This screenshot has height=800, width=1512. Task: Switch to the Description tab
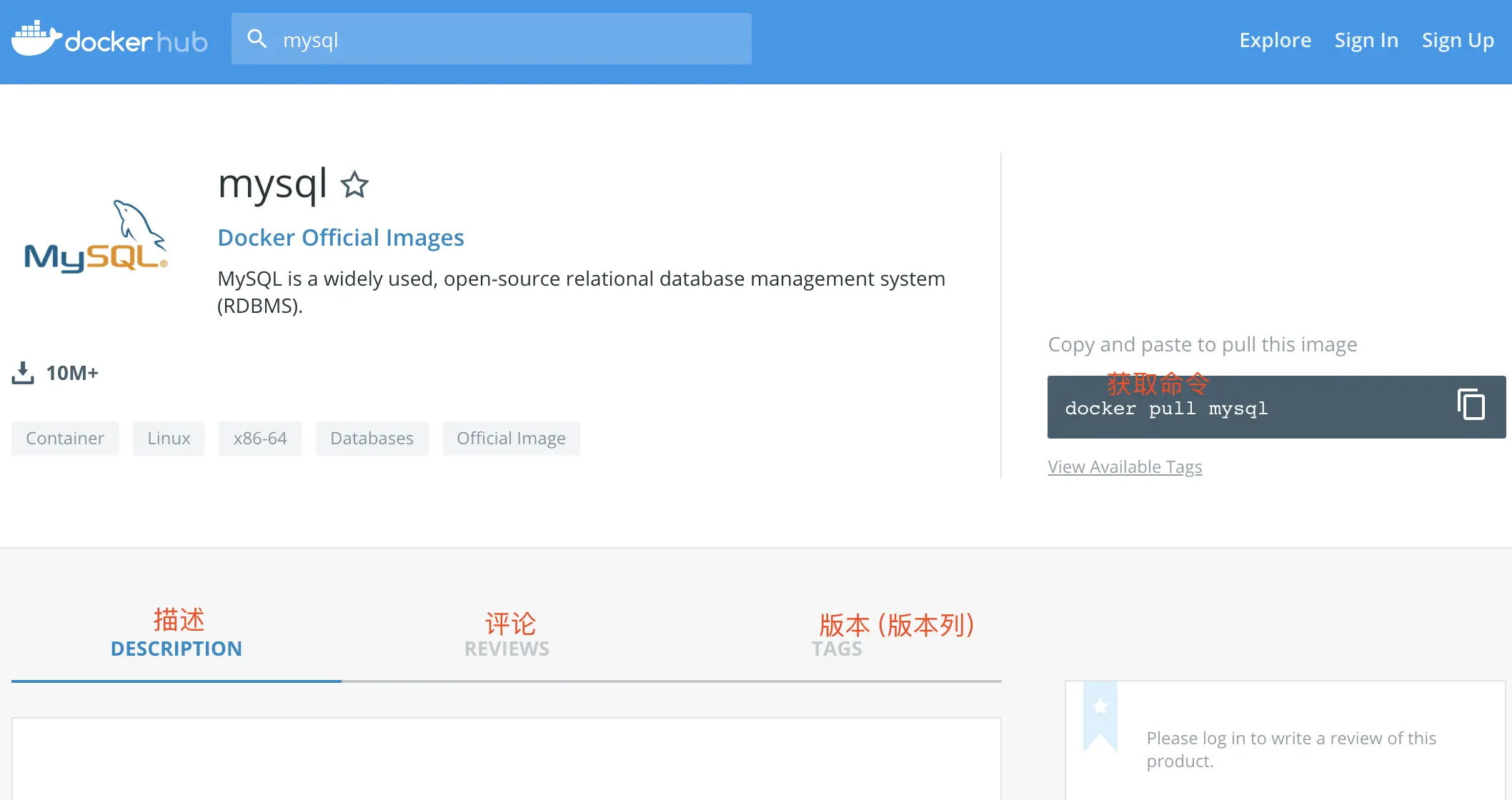[x=176, y=648]
